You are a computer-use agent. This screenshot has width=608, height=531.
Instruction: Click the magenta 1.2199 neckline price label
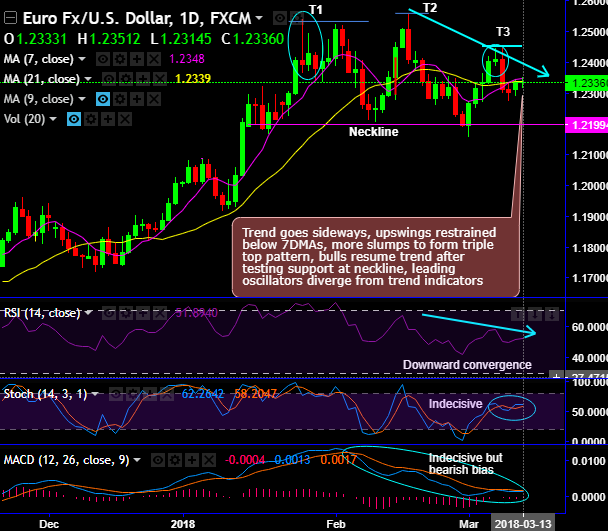586,125
